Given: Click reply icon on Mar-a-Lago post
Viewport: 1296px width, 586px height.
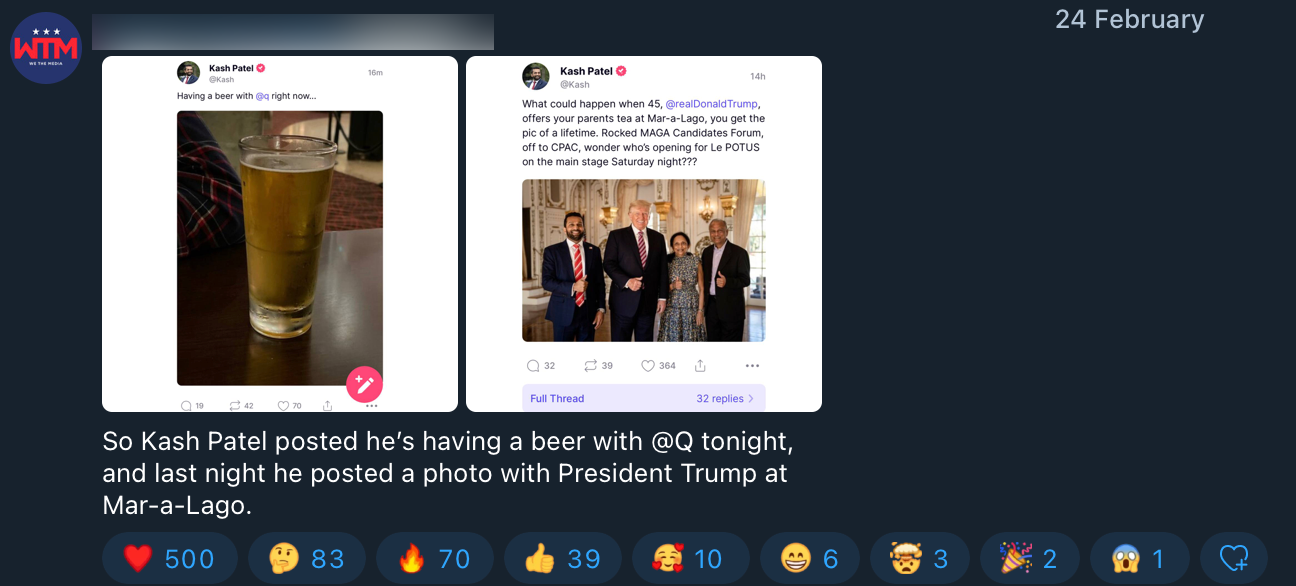Looking at the screenshot, I should (x=533, y=366).
